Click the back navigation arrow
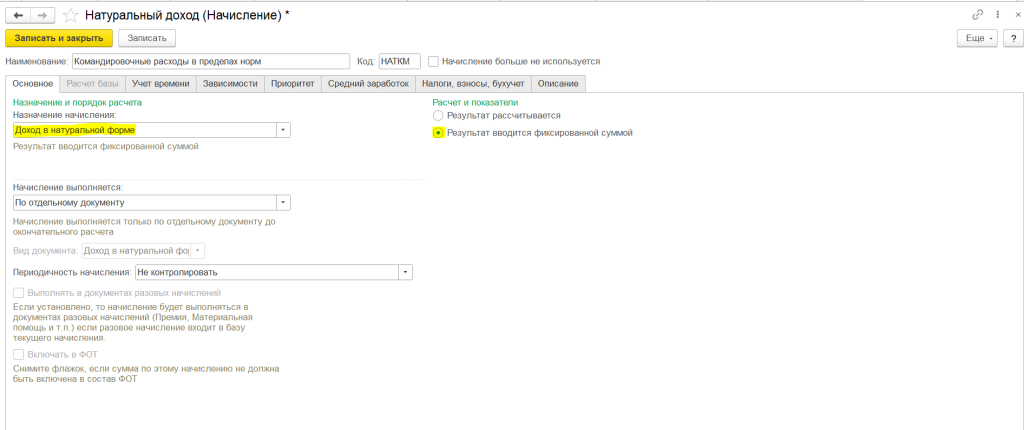Viewport: 1024px width, 430px height. [x=18, y=15]
